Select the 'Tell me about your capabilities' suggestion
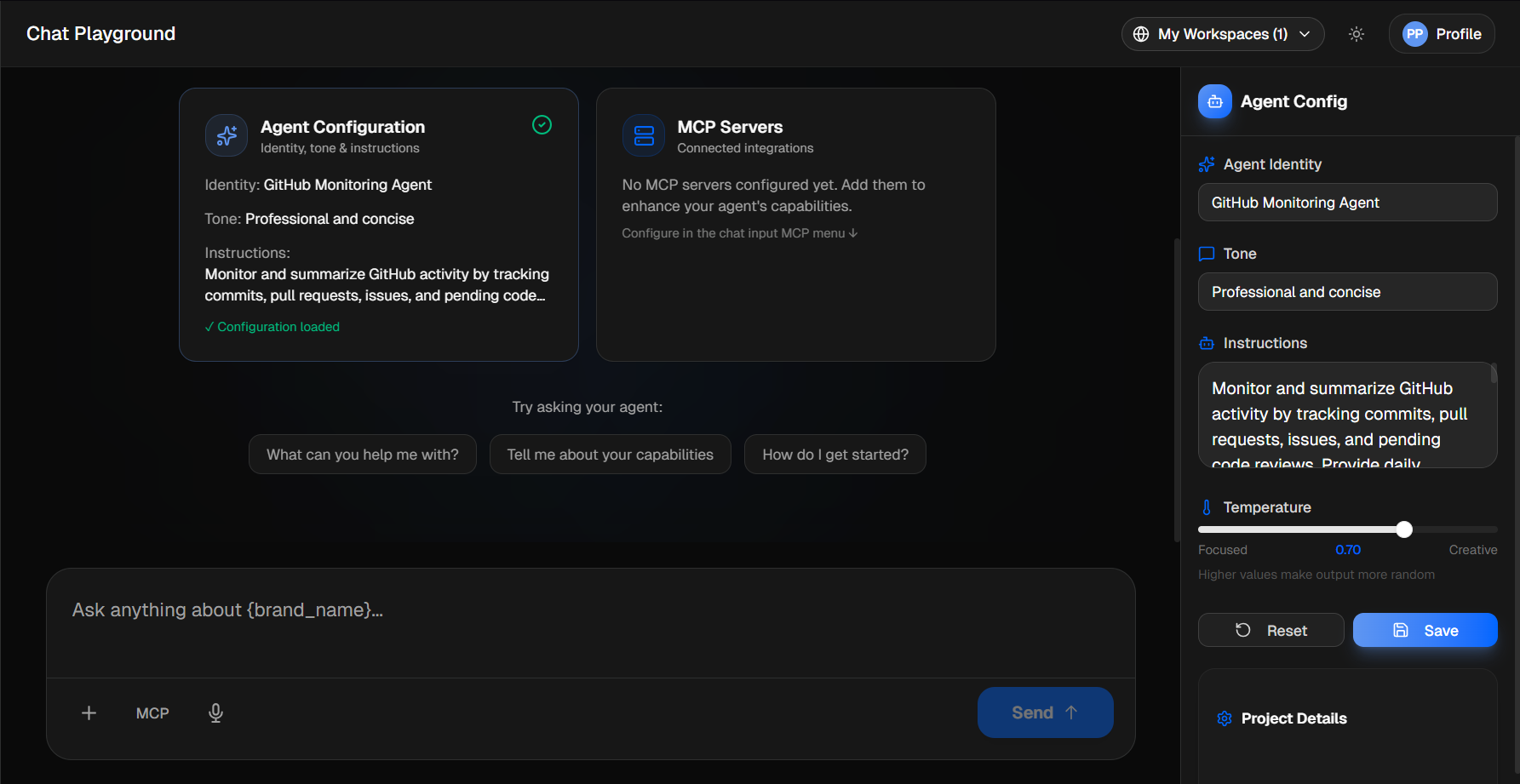This screenshot has width=1520, height=784. tap(610, 454)
